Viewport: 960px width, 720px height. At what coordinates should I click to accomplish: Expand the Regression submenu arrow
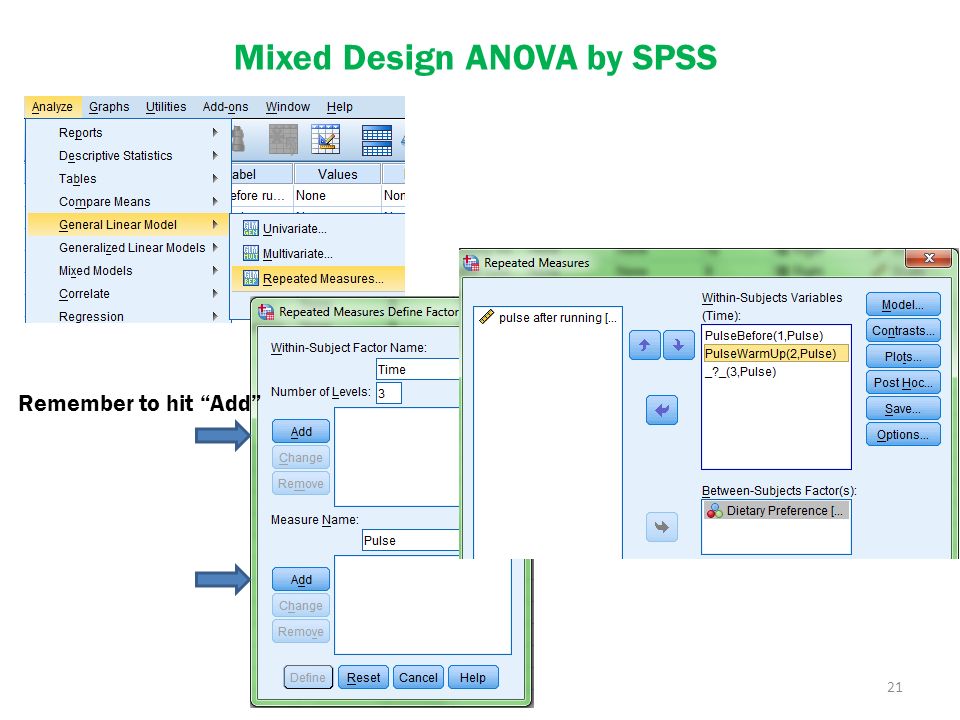pos(215,317)
